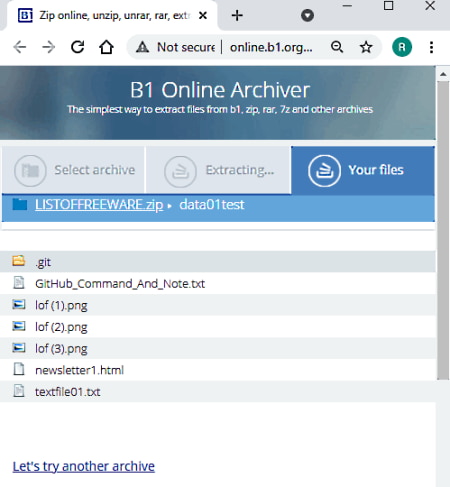Open lof (1).png
The width and height of the screenshot is (450, 487).
point(61,305)
